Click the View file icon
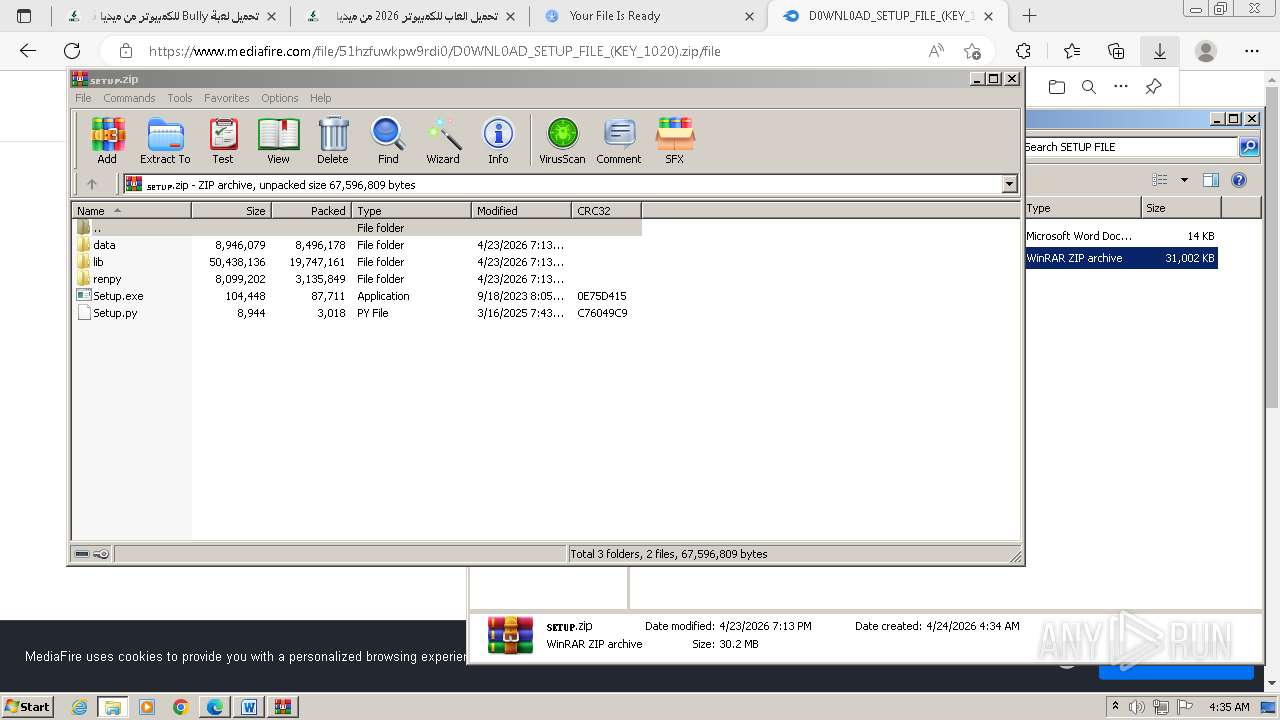The width and height of the screenshot is (1280, 720). pos(278,140)
